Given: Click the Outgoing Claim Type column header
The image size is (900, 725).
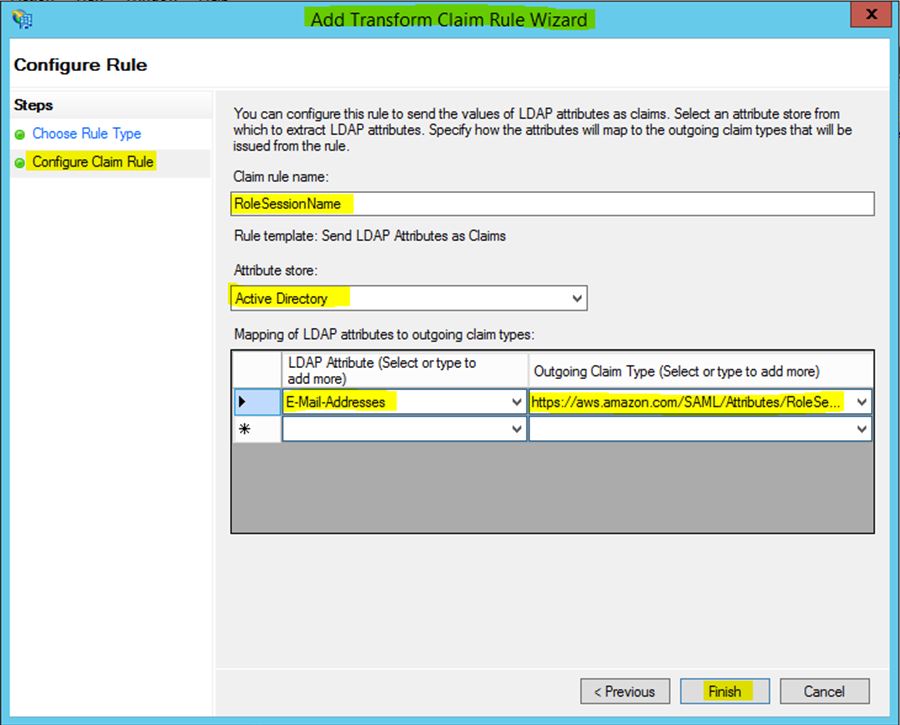Looking at the screenshot, I should 700,370.
